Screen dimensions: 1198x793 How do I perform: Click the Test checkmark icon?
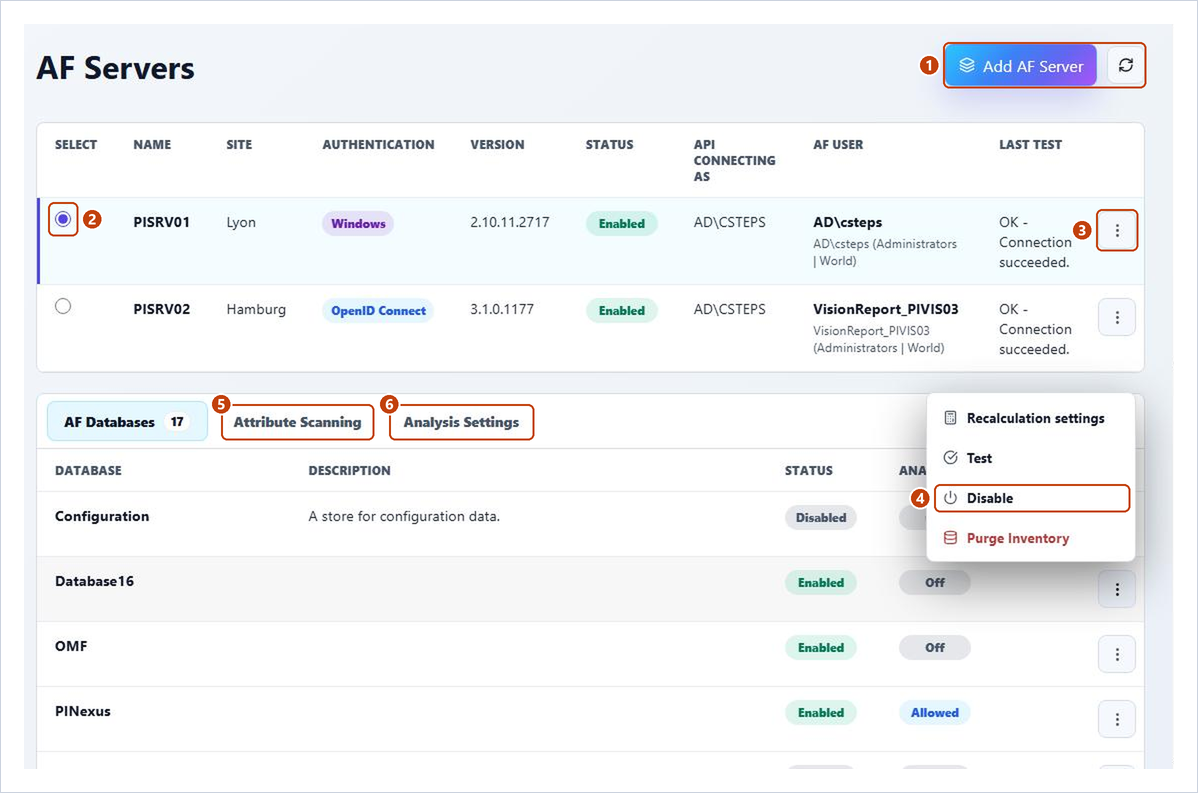point(950,458)
